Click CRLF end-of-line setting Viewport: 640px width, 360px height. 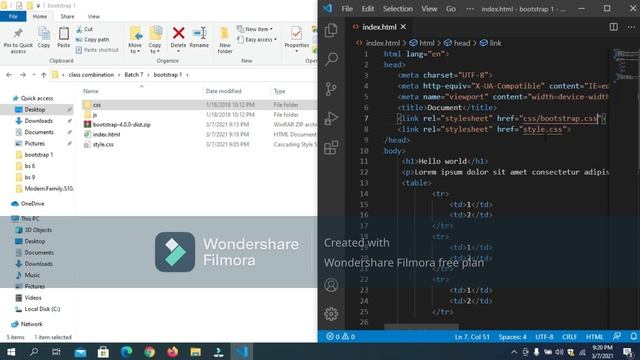pos(569,337)
